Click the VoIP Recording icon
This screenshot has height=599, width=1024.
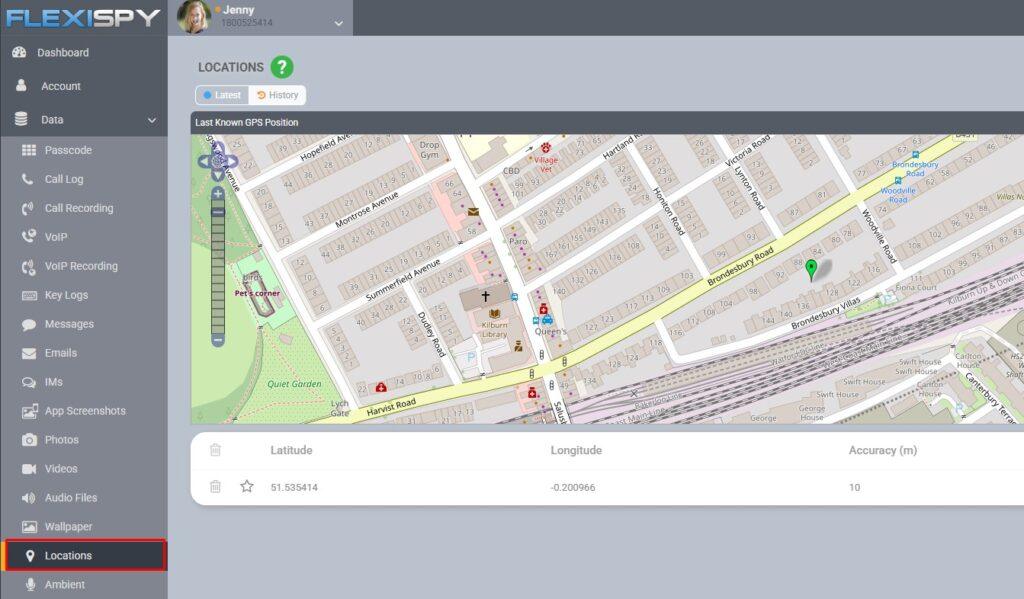pos(28,267)
